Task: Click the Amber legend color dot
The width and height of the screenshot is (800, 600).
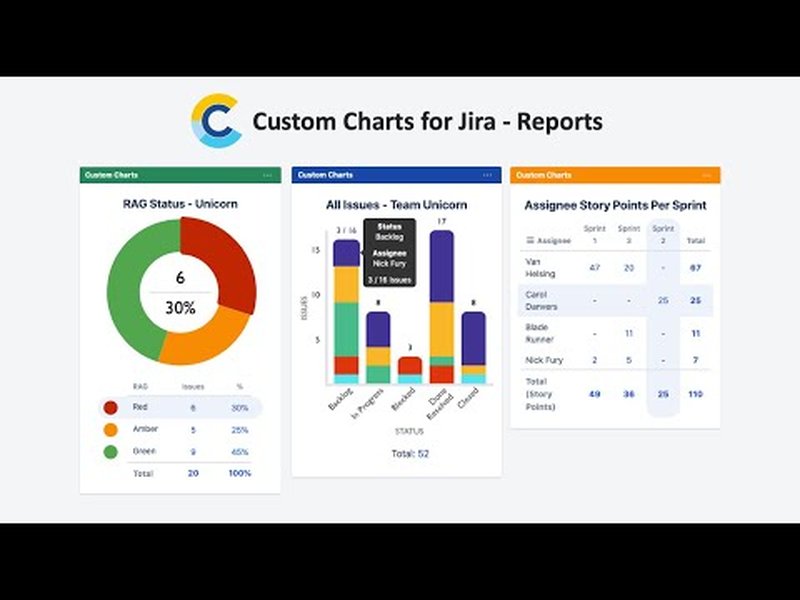Action: click(x=111, y=430)
